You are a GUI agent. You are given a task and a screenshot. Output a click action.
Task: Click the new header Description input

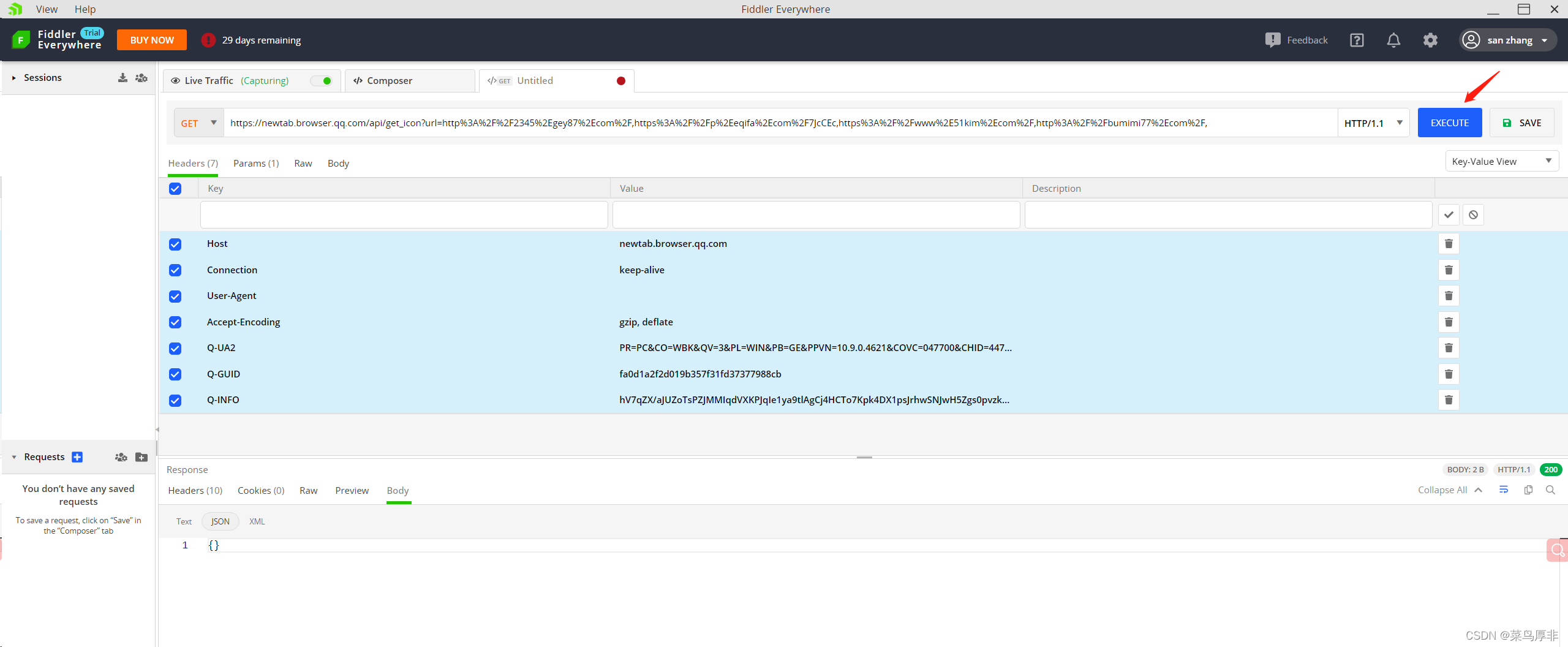(x=1229, y=215)
